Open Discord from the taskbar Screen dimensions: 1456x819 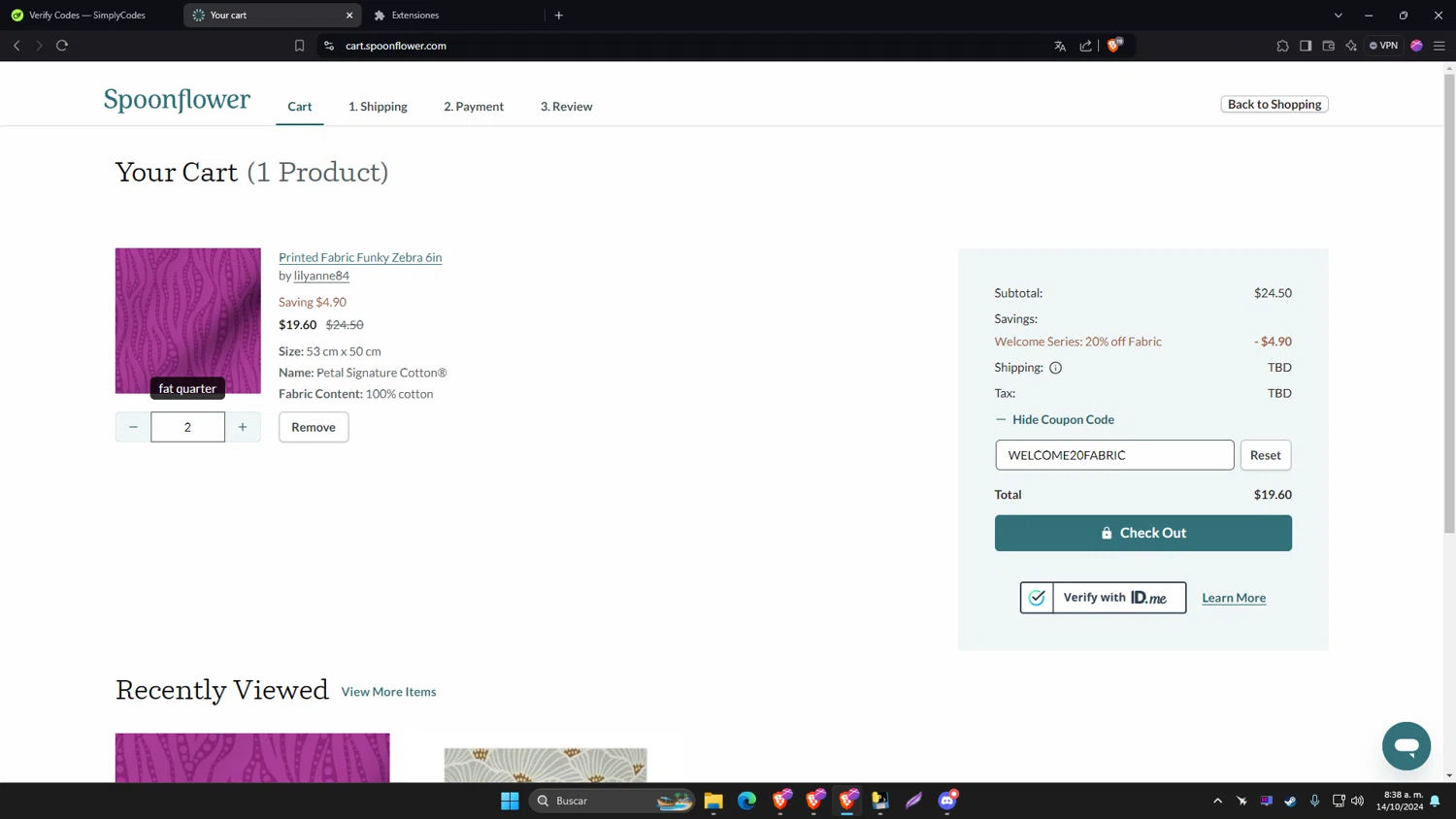coord(947,801)
